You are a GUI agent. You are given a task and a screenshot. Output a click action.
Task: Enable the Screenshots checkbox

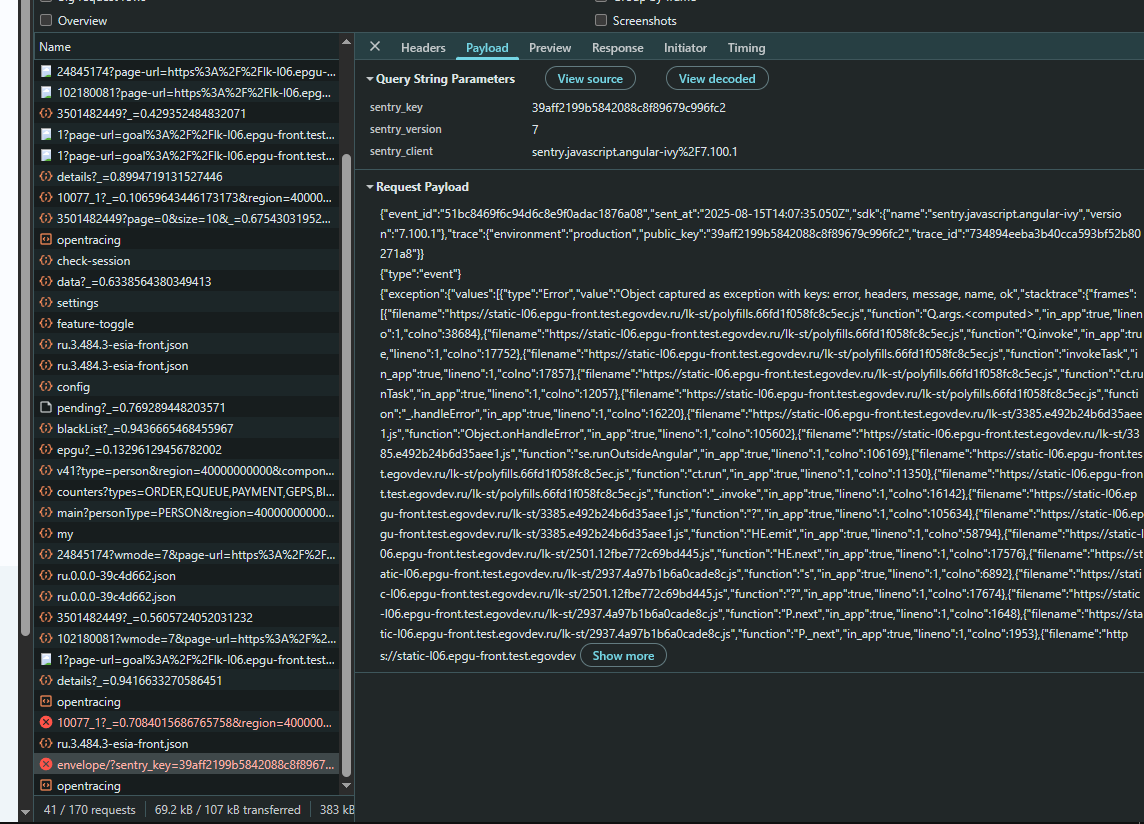601,20
